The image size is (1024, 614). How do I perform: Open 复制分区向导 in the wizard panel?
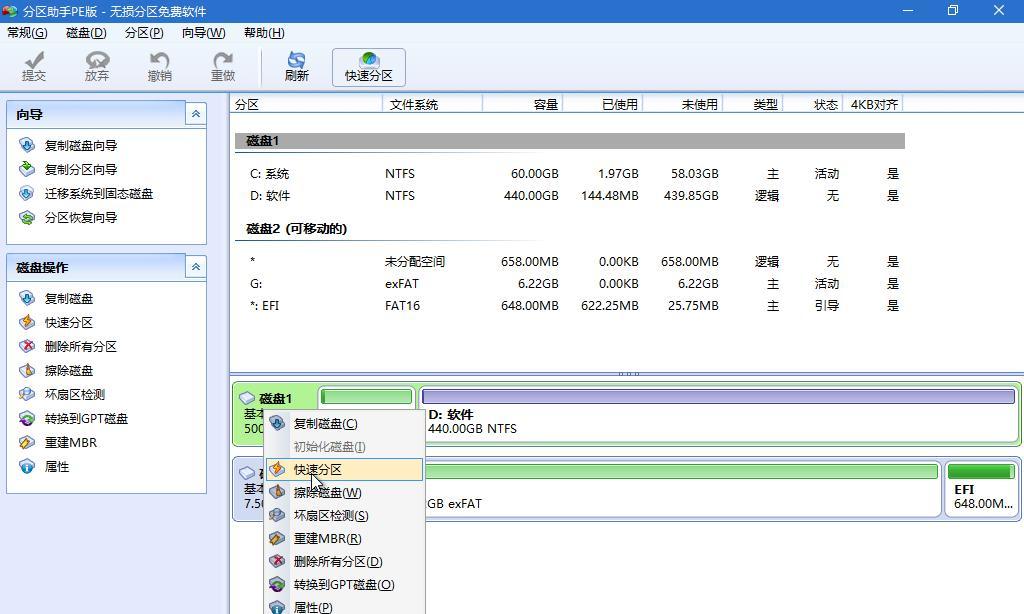80,170
